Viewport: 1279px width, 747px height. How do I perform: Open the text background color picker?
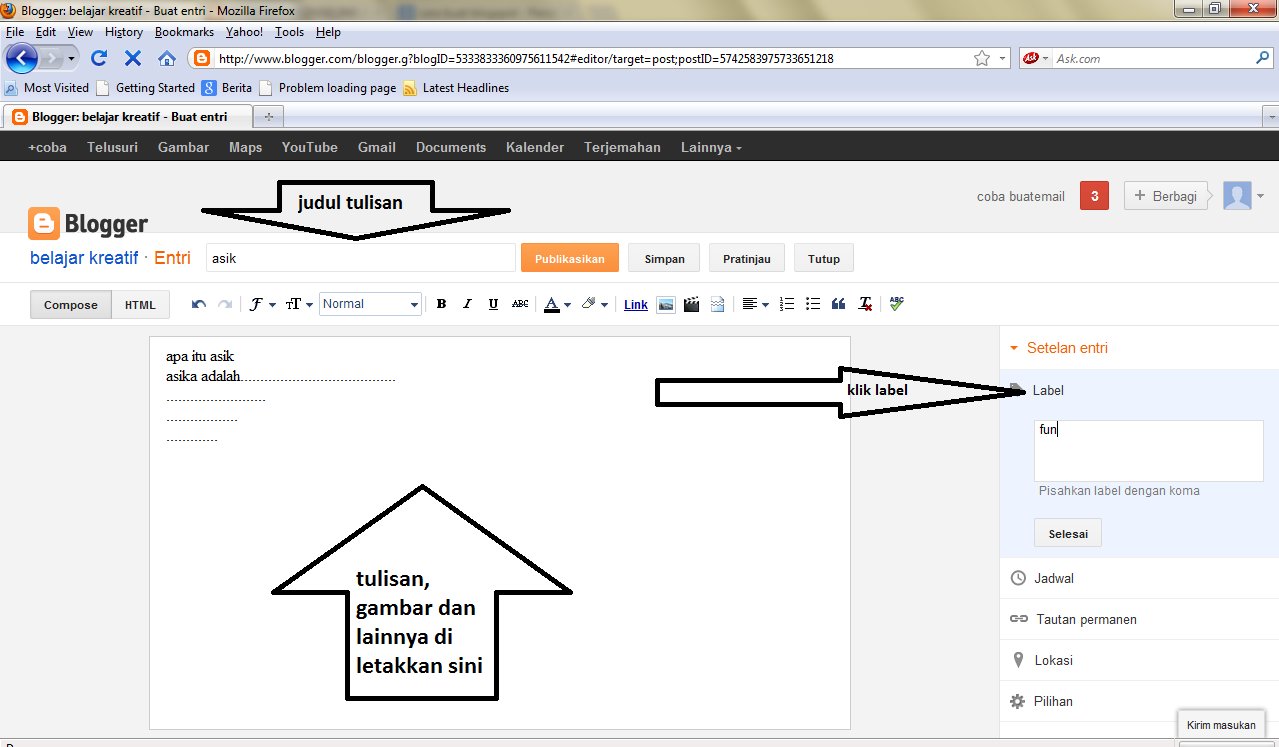tap(594, 304)
